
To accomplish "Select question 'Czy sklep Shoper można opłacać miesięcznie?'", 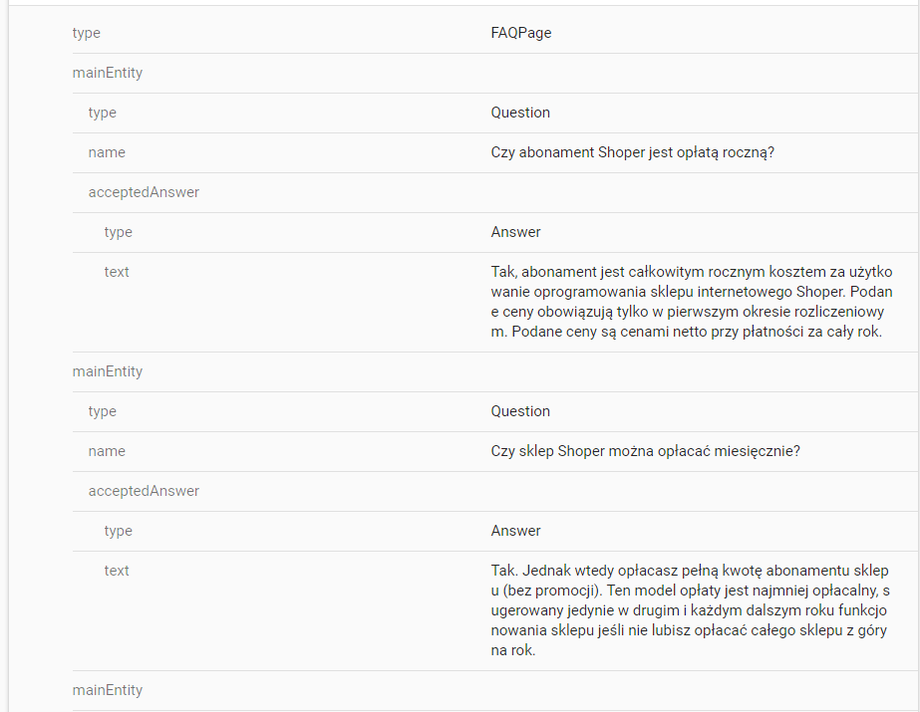I will (645, 451).
